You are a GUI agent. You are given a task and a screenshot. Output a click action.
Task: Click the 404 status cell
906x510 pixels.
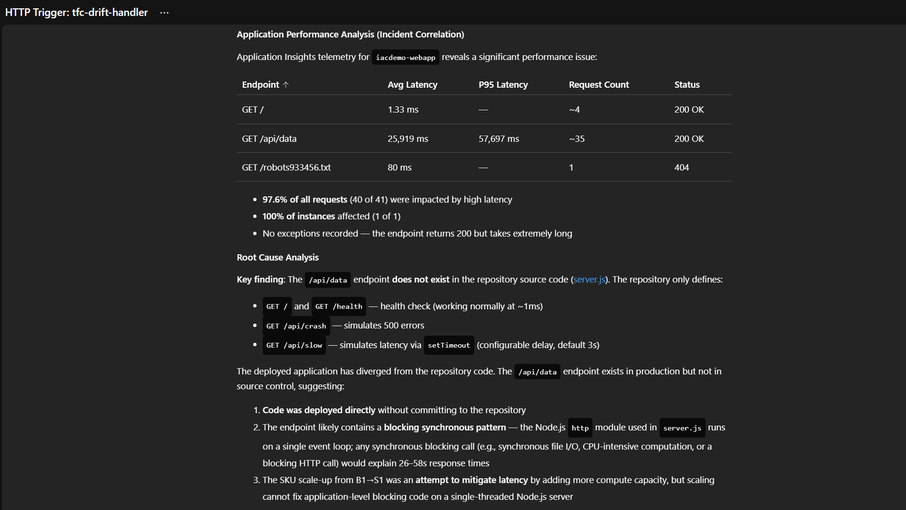click(681, 167)
